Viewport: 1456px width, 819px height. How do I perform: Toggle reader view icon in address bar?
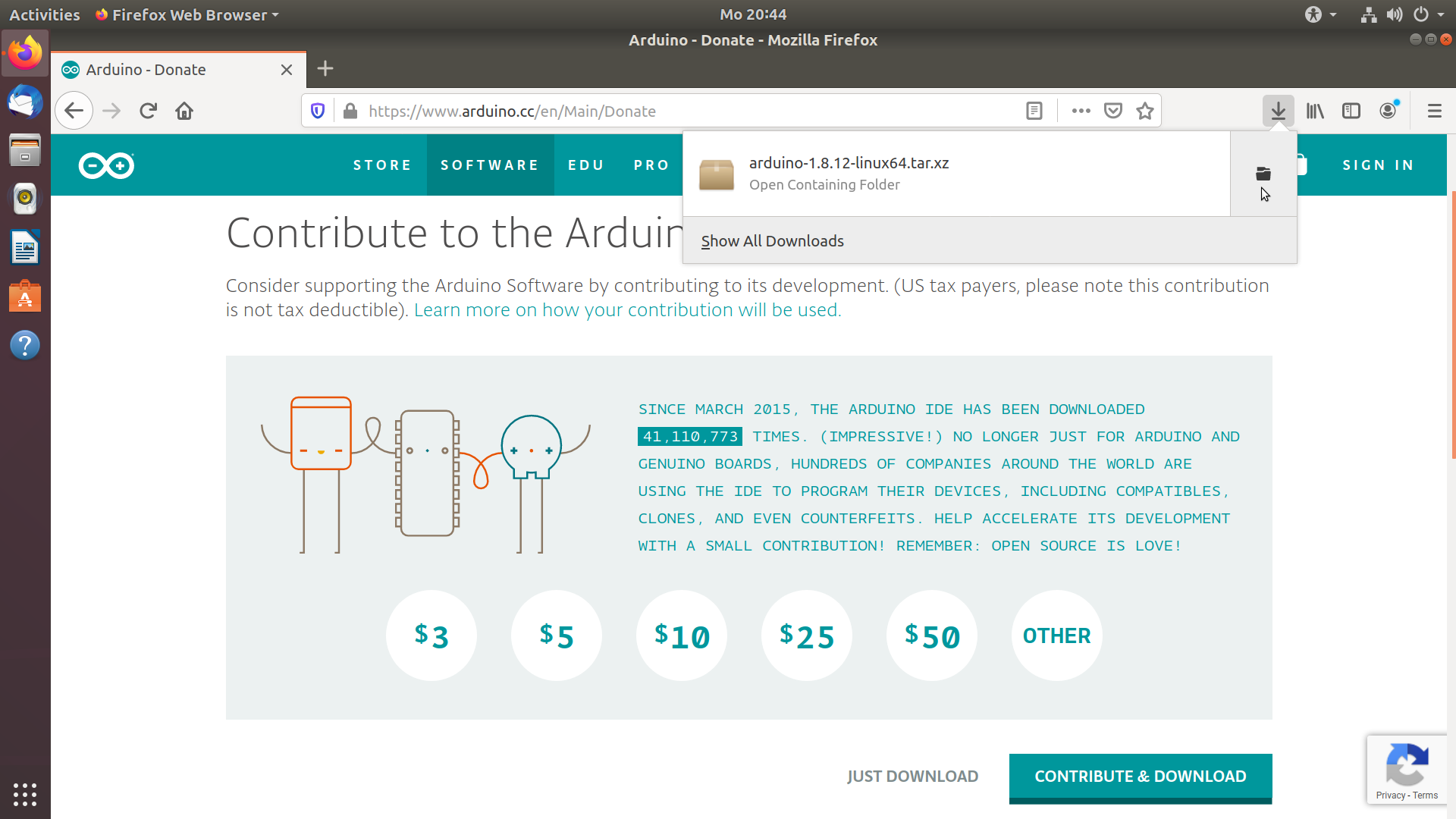coord(1034,111)
